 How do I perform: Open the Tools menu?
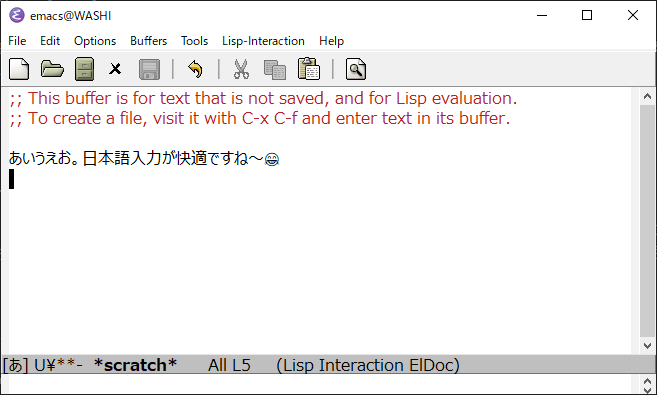pyautogui.click(x=194, y=41)
